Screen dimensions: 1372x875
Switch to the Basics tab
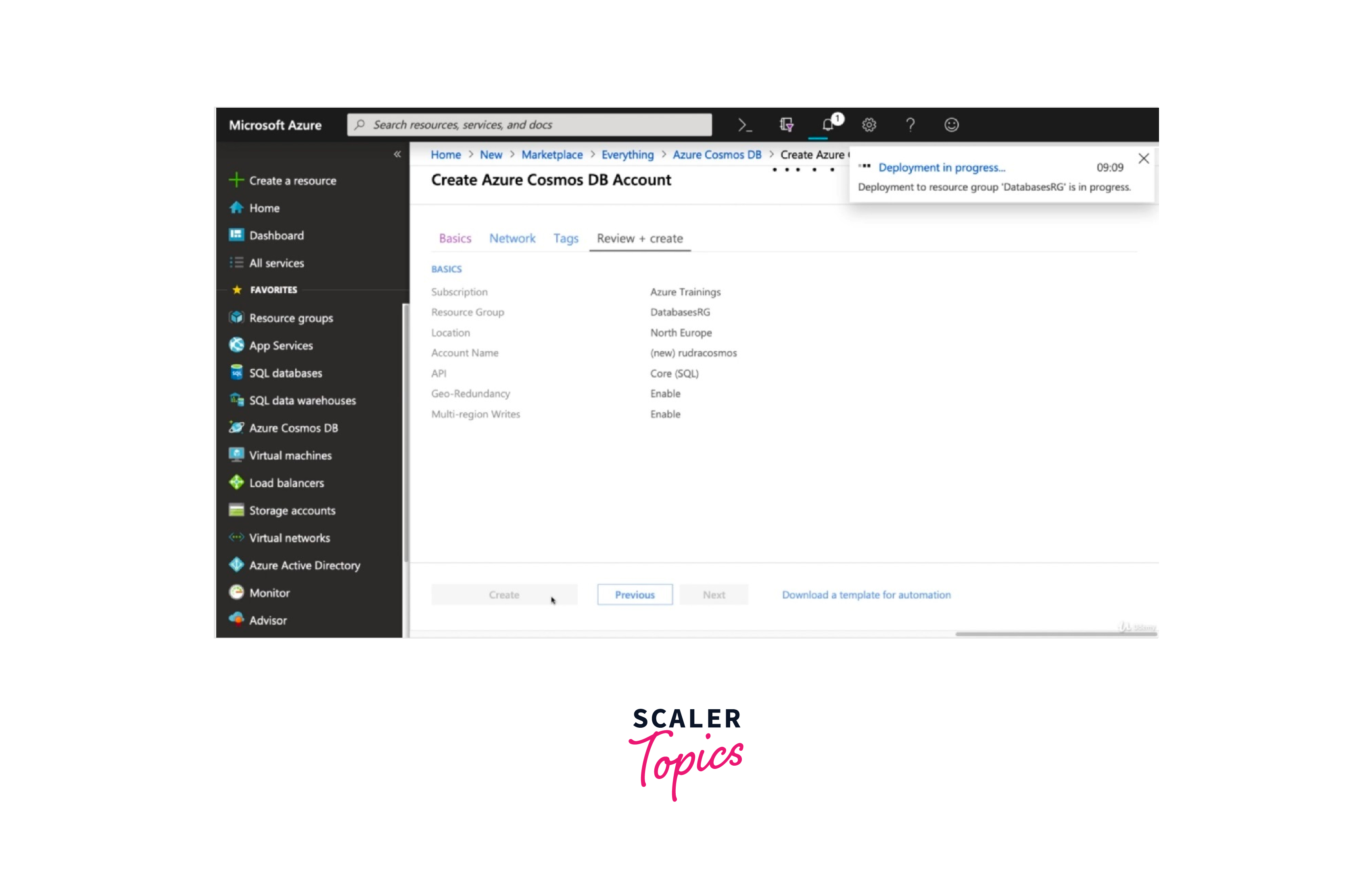pyautogui.click(x=455, y=239)
